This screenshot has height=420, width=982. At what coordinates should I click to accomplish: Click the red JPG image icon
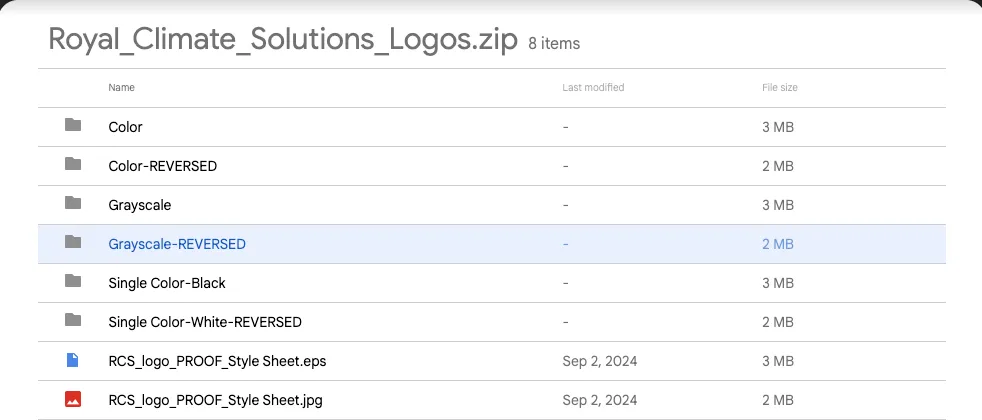tap(72, 399)
